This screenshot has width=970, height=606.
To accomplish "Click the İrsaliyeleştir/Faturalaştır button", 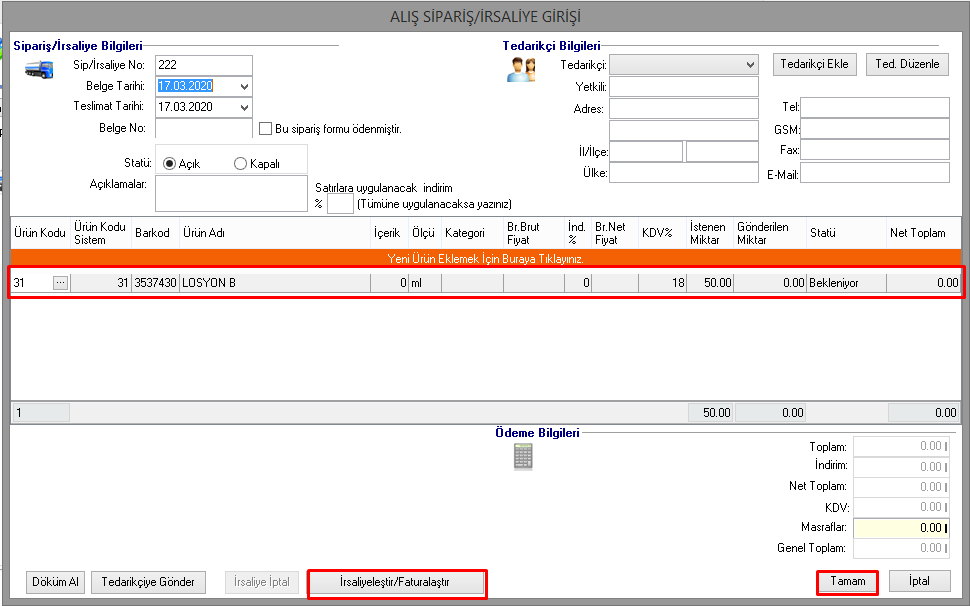I will pyautogui.click(x=396, y=582).
